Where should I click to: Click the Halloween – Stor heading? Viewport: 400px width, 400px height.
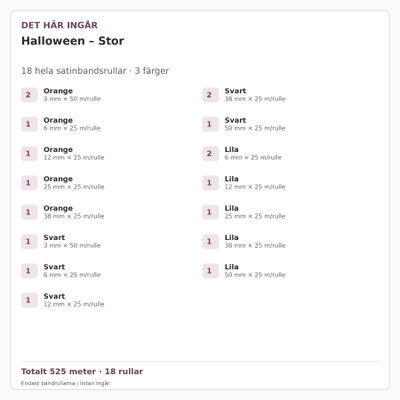pyautogui.click(x=73, y=41)
